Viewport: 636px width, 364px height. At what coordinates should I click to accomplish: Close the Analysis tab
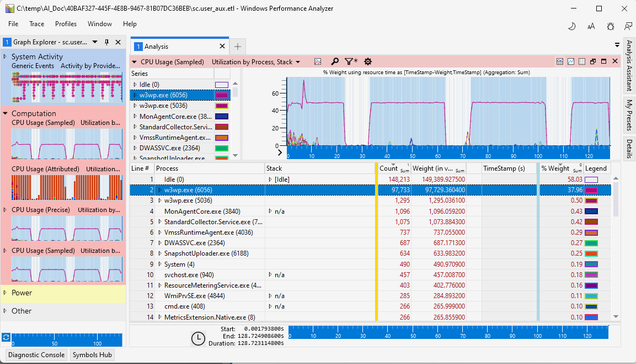[x=222, y=46]
